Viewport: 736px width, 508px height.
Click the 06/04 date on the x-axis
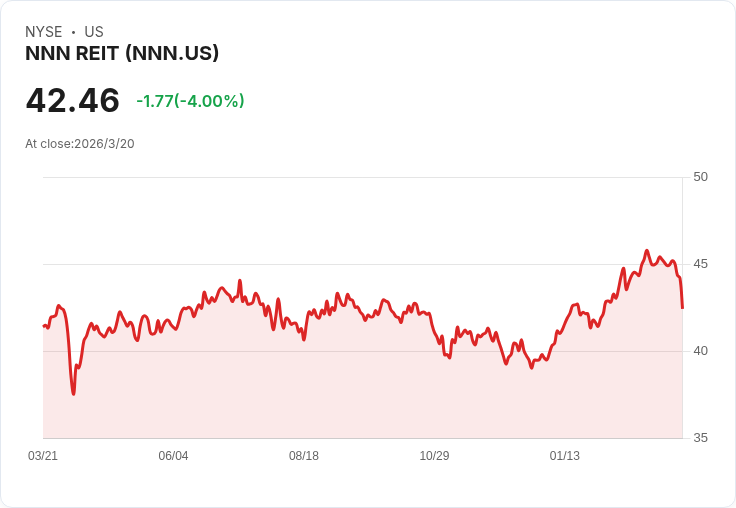173,455
